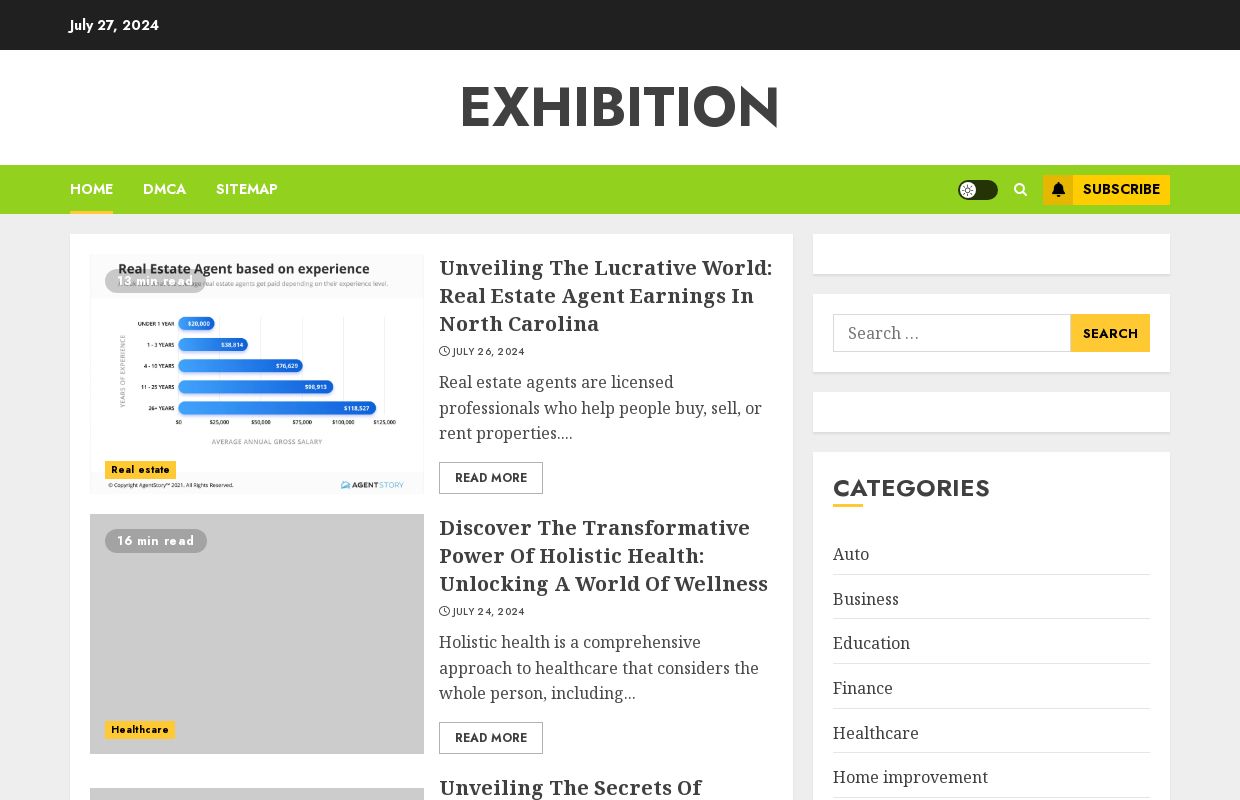The image size is (1240, 800).
Task: Select the Education category
Action: 871,643
